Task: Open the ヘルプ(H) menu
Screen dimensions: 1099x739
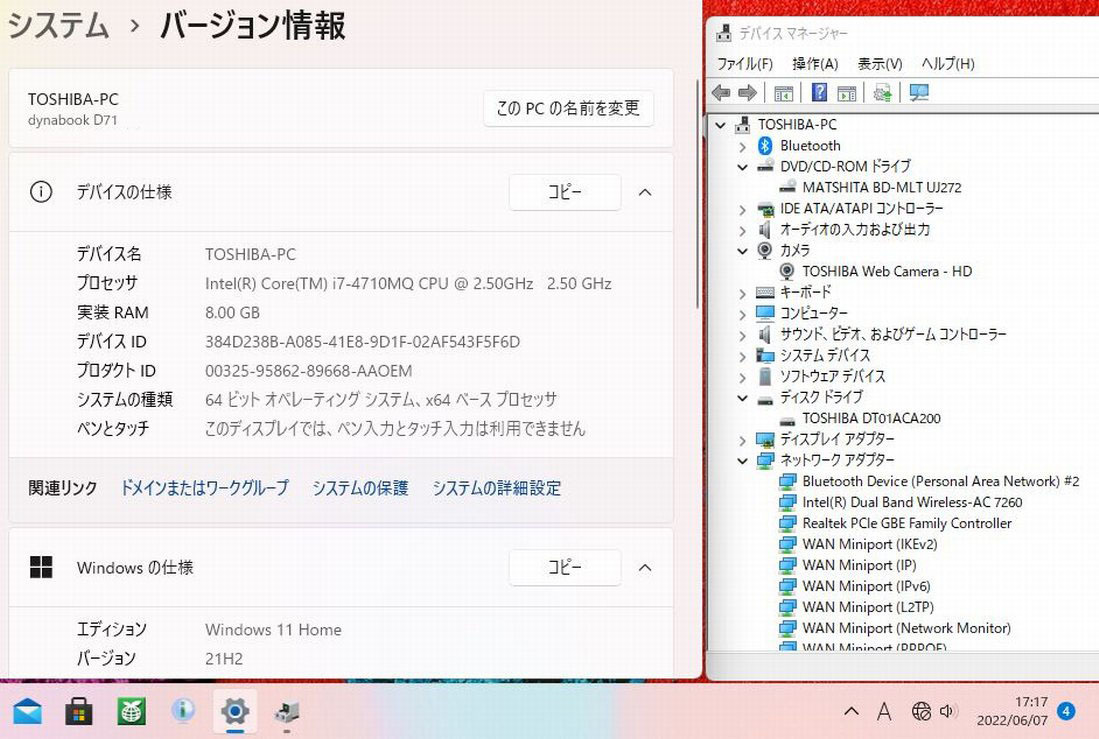Action: point(948,64)
